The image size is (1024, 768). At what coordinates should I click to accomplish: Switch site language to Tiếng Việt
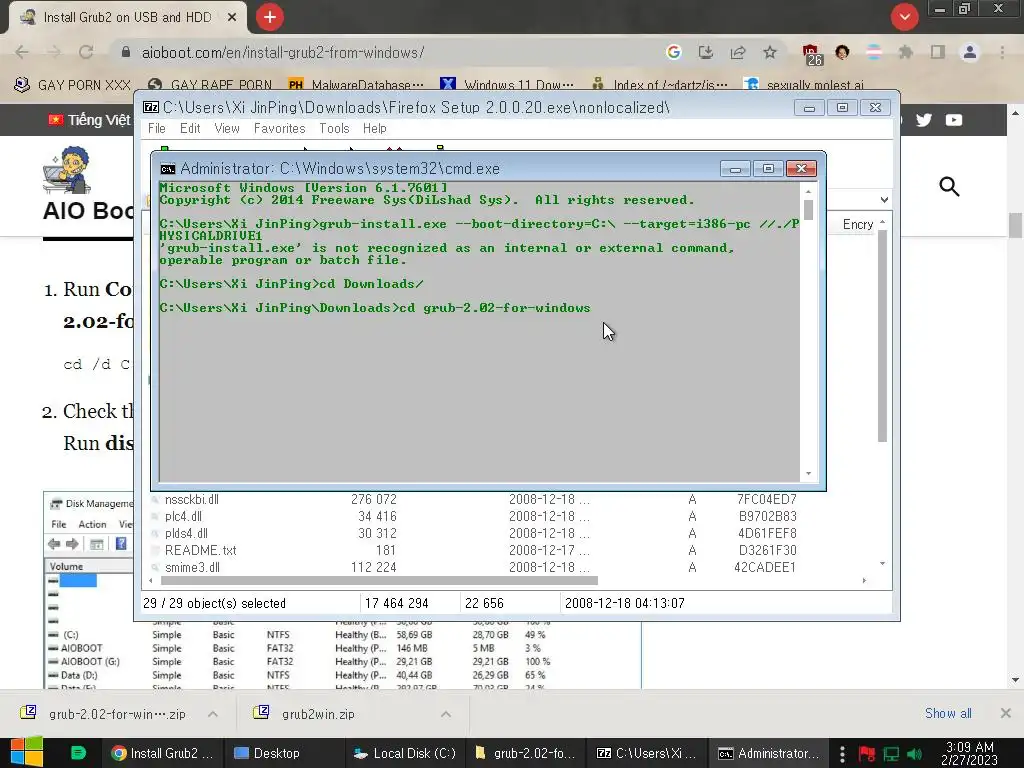pos(89,120)
